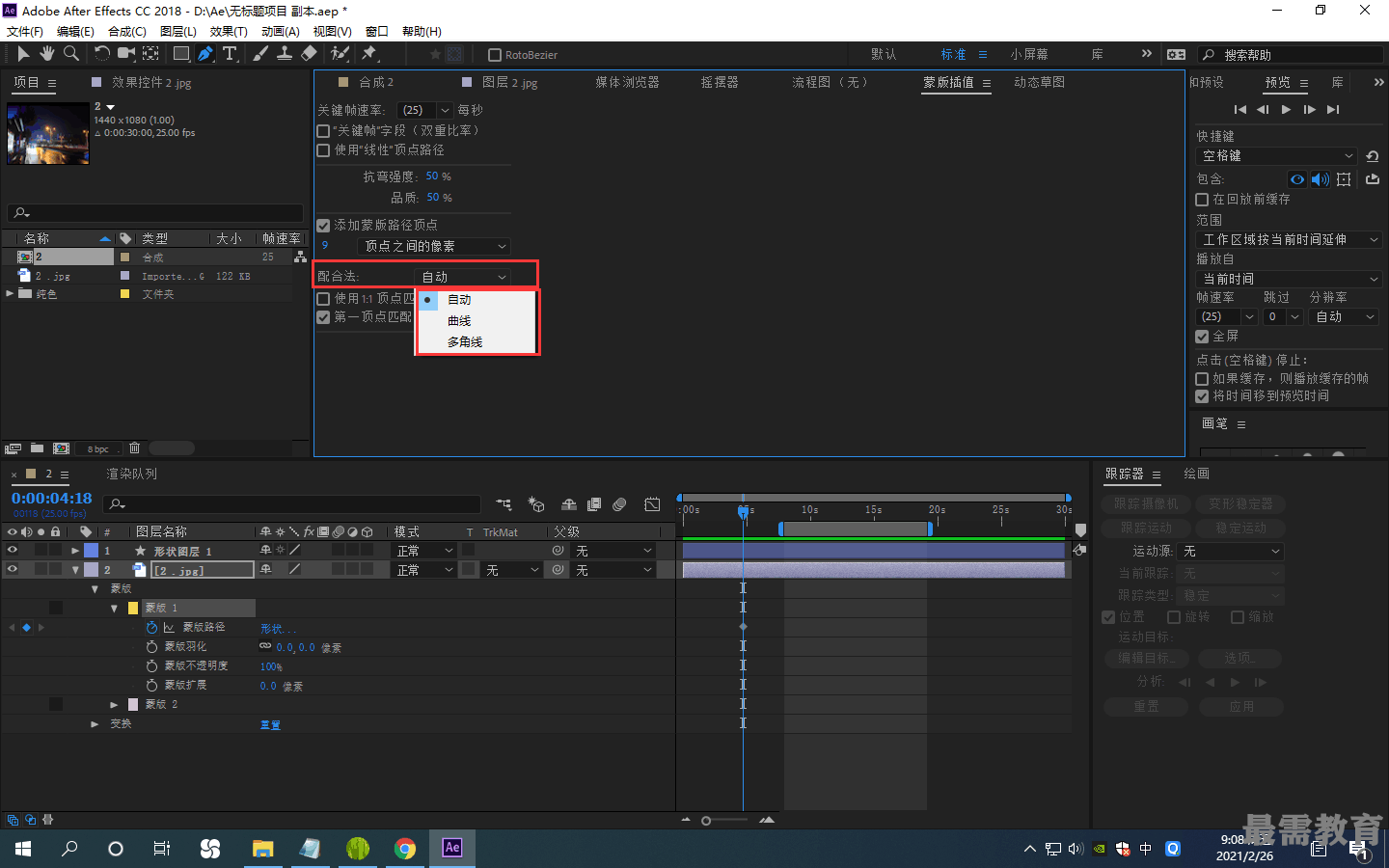
Task: Open File Explorer from taskbar
Action: coord(262,849)
